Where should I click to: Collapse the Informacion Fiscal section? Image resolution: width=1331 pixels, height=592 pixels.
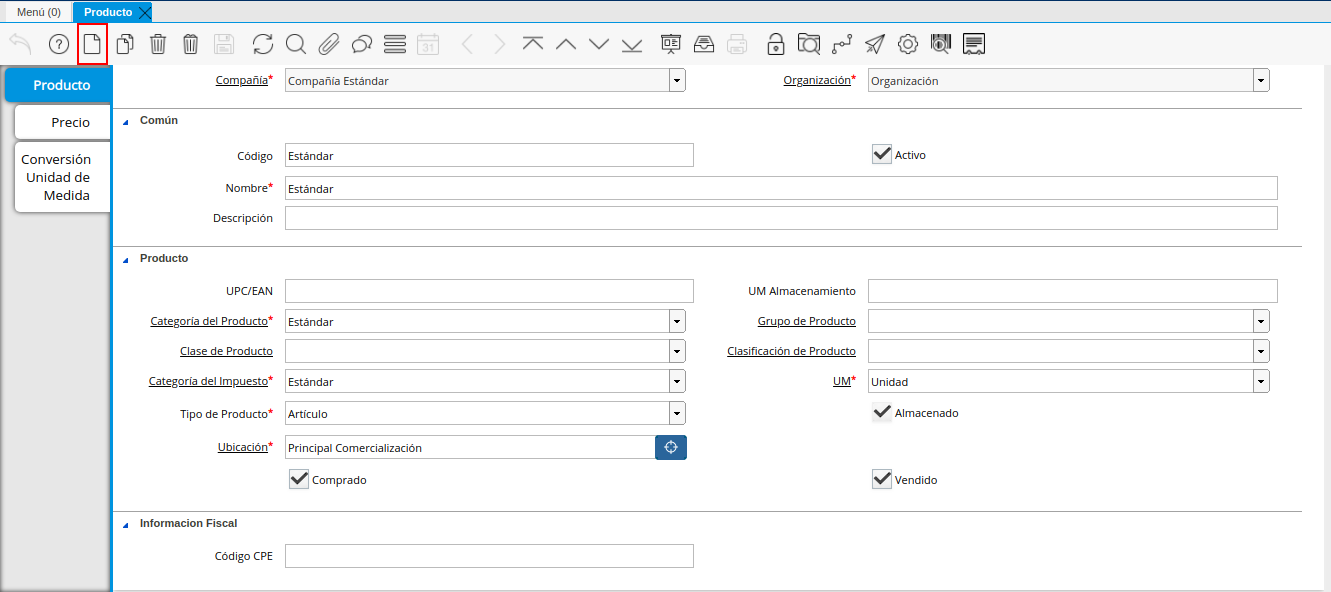(126, 524)
